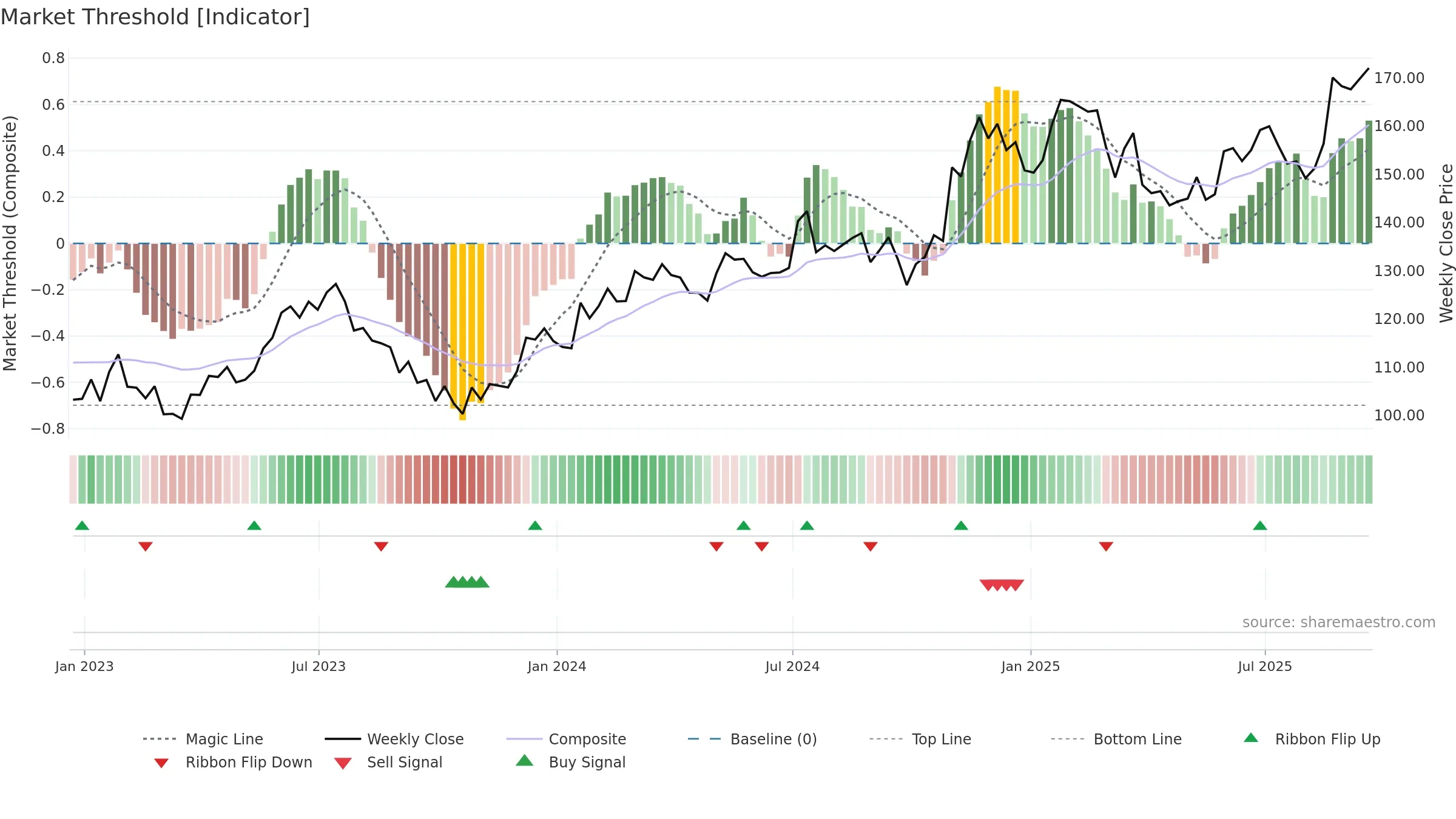Click the red Sell Signal legend triangle
Viewport: 1456px width, 819px height.
click(343, 763)
